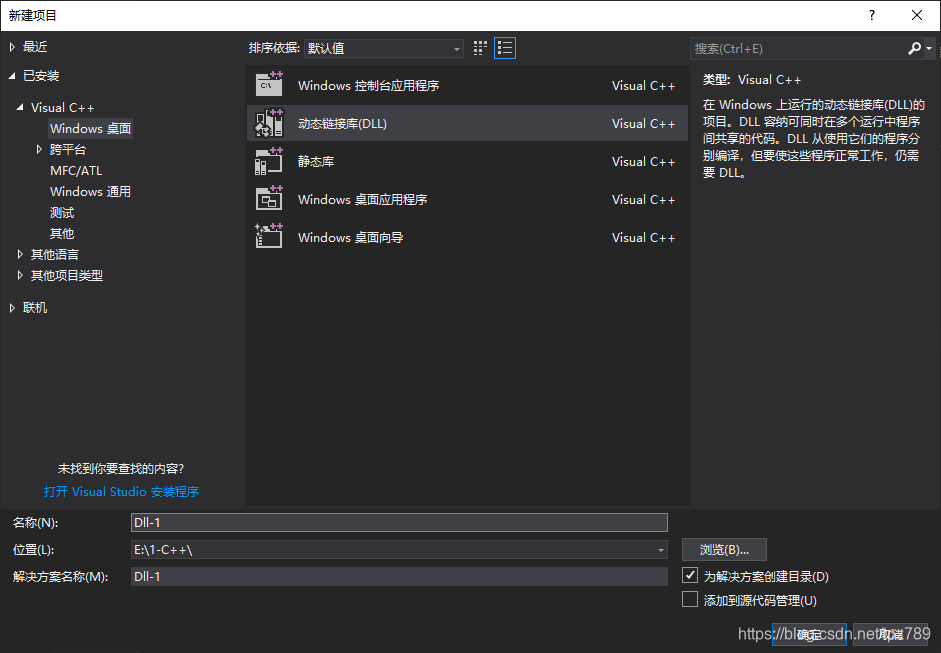Select MFC/ATL in the tree

coord(76,170)
